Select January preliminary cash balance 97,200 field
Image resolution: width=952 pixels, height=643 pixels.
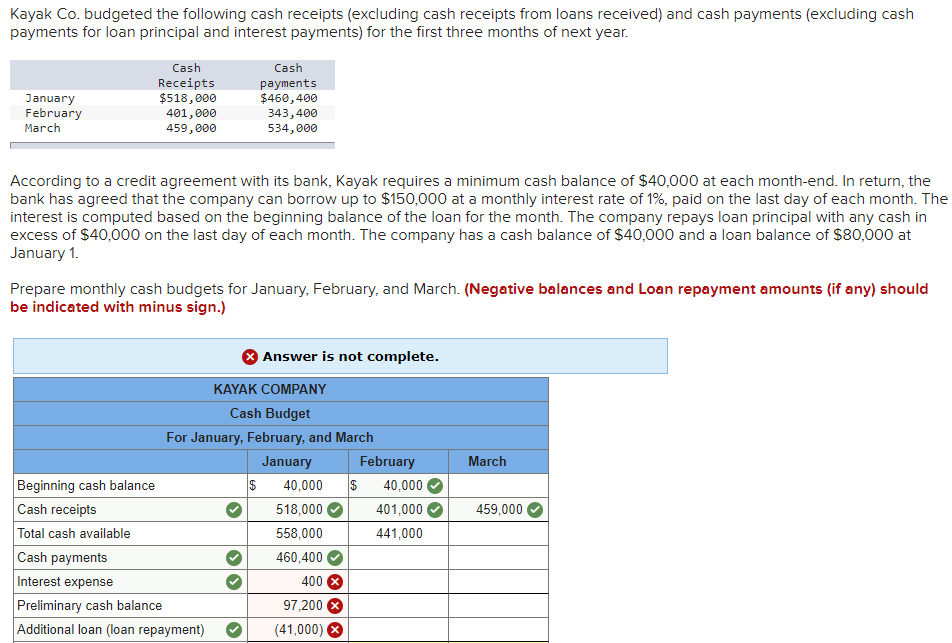(298, 606)
